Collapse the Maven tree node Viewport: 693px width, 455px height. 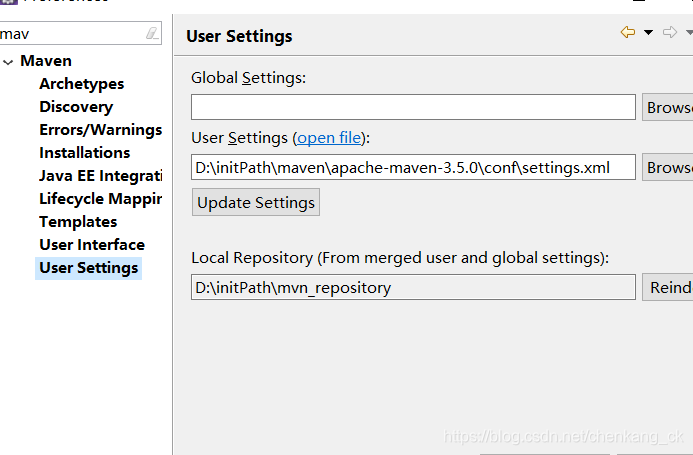pyautogui.click(x=8, y=62)
